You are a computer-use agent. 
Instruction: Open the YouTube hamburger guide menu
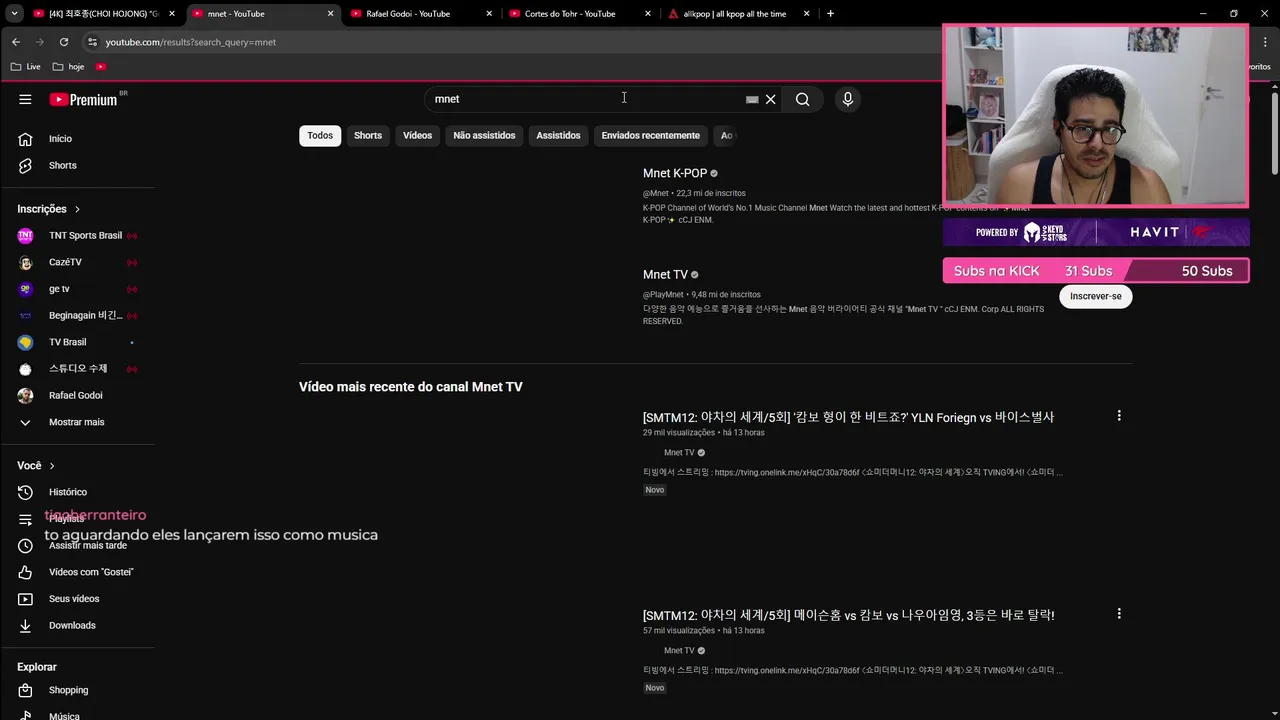(x=25, y=99)
